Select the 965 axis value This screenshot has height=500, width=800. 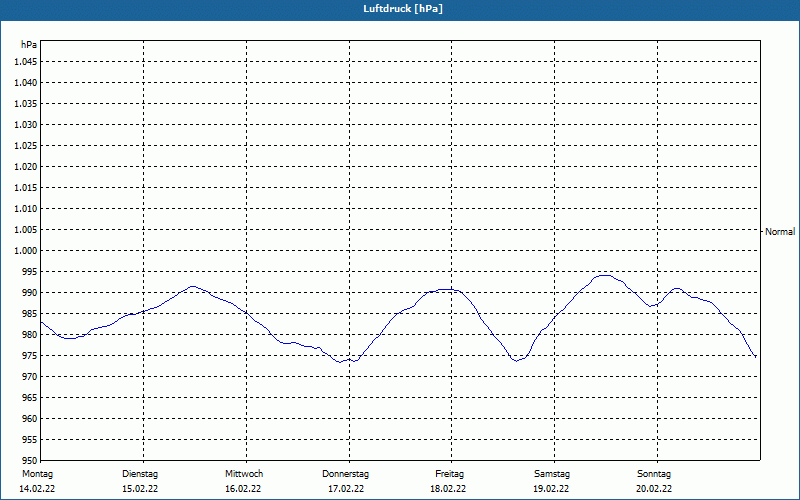[x=30, y=398]
